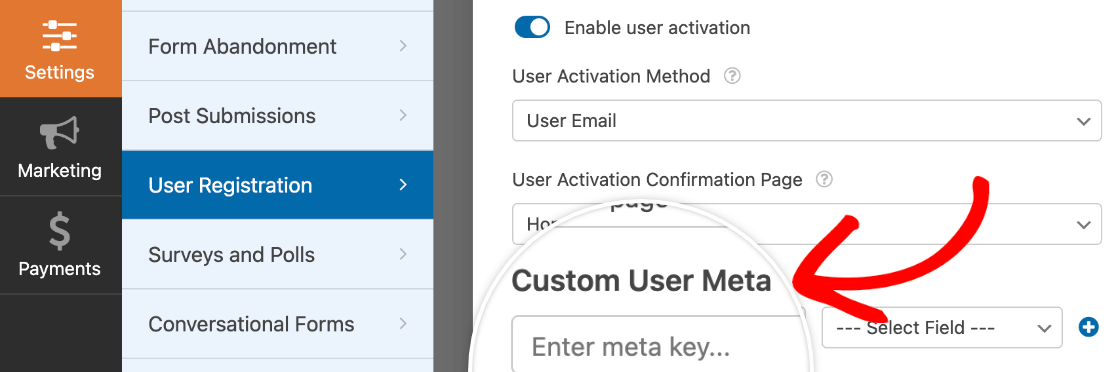1116x372 pixels.
Task: Open the Post Submissions settings section
Action: [x=278, y=116]
